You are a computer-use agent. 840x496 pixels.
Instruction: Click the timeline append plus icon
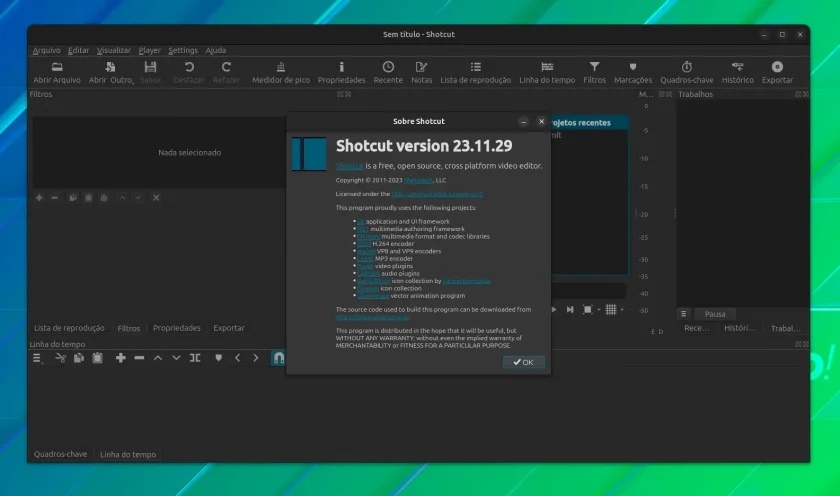tap(121, 358)
